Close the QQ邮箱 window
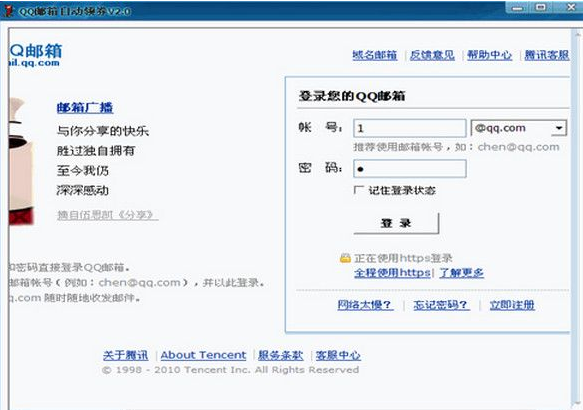 [571, 7]
